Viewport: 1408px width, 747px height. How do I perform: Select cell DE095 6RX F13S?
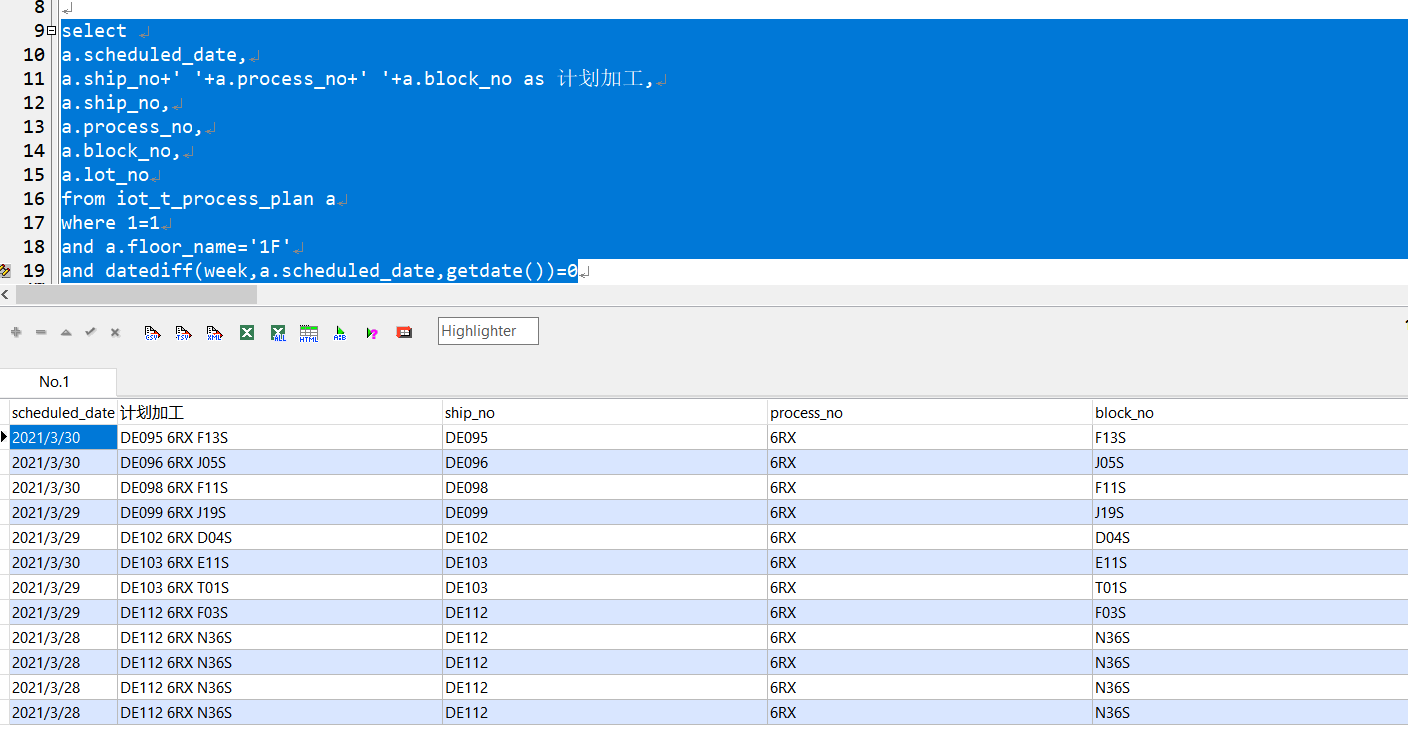(280, 437)
